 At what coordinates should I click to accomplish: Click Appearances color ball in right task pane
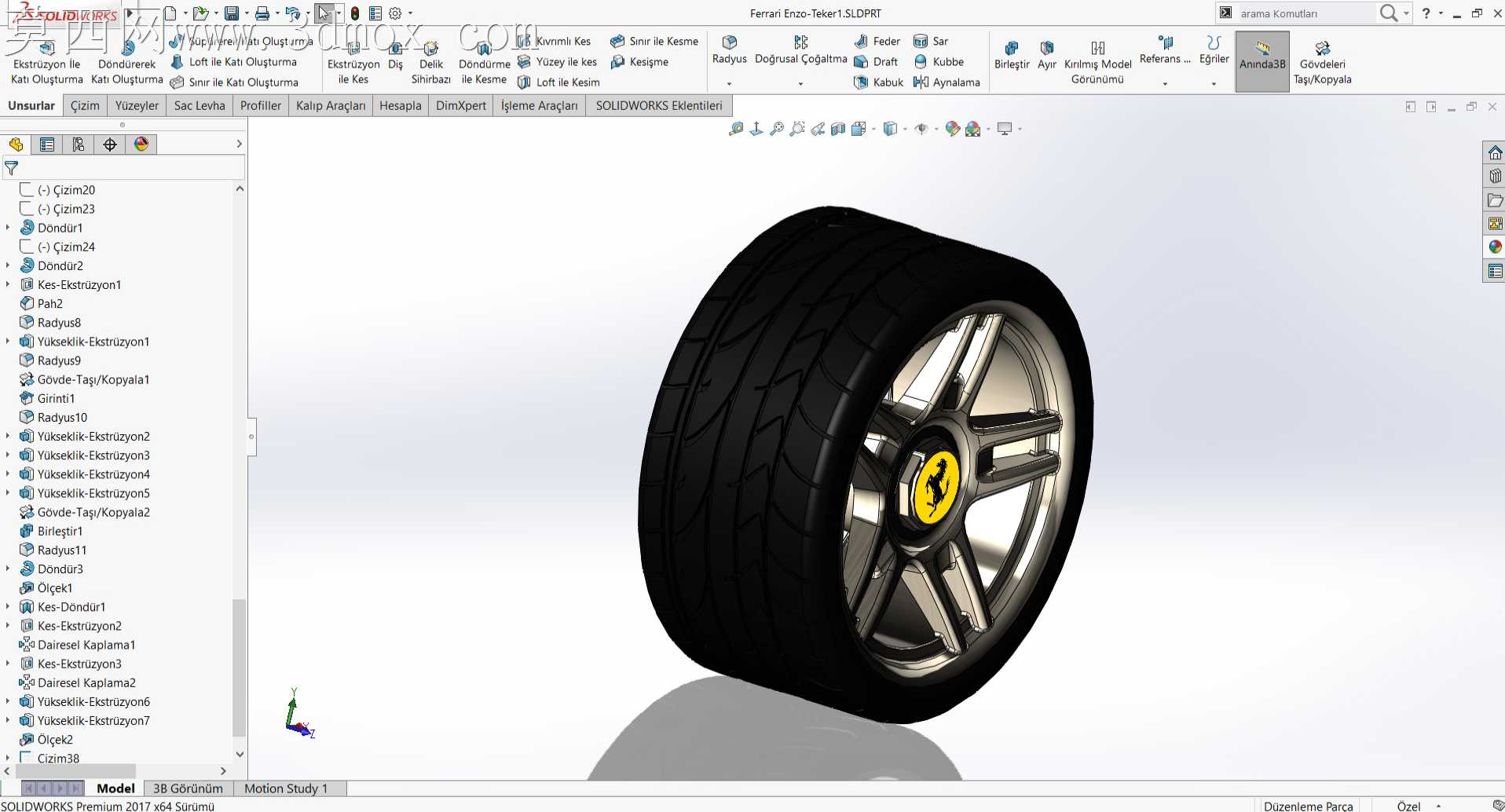point(1495,247)
